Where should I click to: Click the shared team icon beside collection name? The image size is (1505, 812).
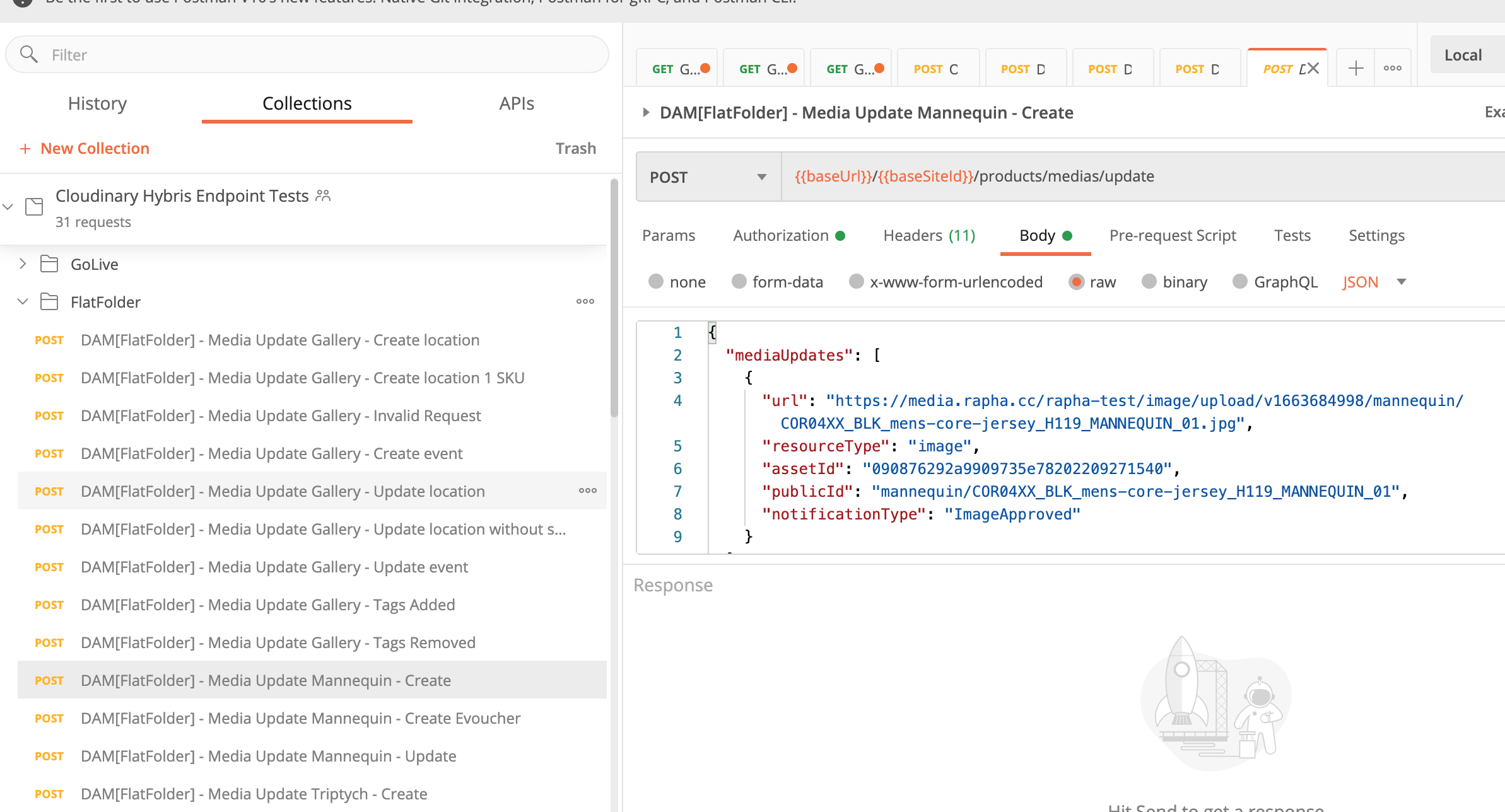(x=323, y=195)
